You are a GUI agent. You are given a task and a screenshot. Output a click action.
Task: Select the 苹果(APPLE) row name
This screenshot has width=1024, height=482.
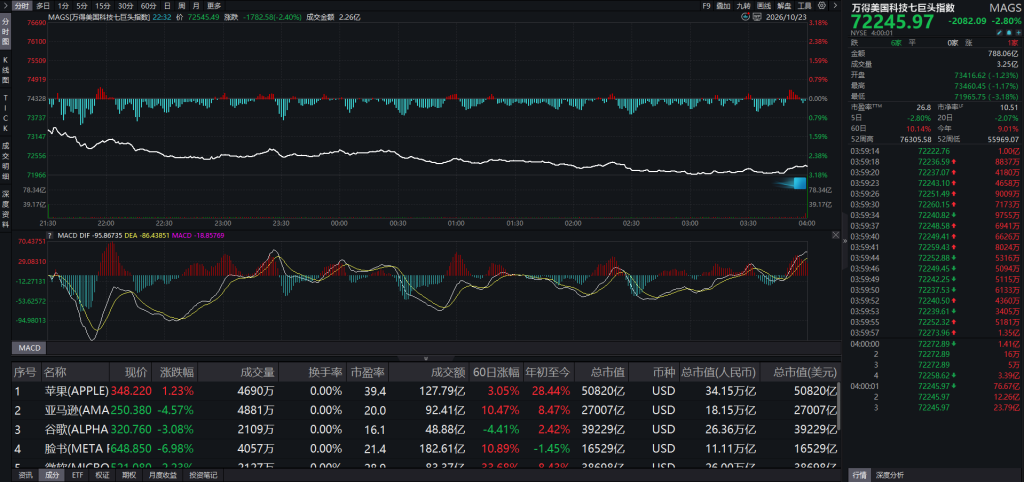(76, 391)
